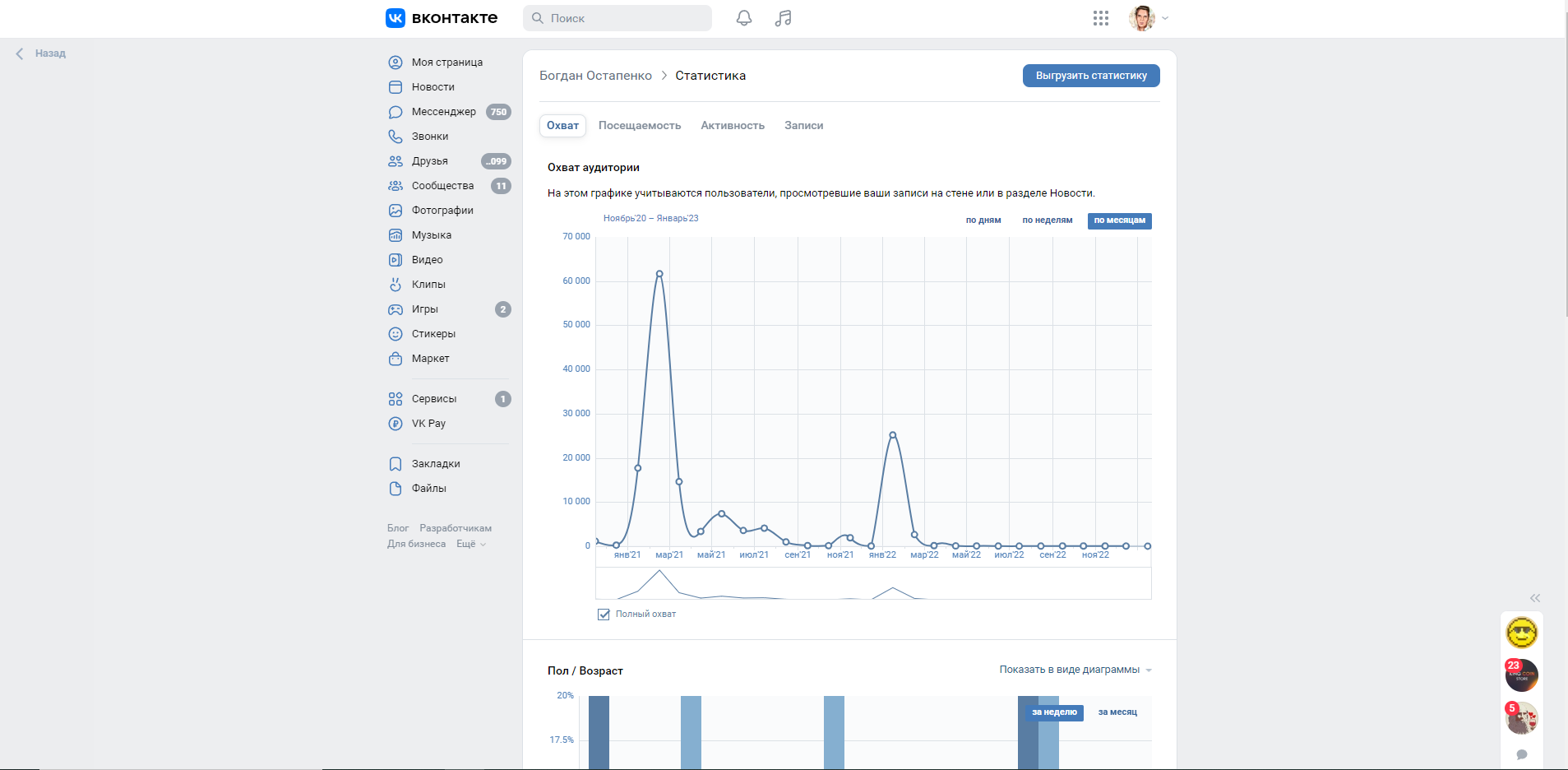Screen dimensions: 1568x770
Task: Switch to the 'Активность' tab
Action: pos(732,126)
